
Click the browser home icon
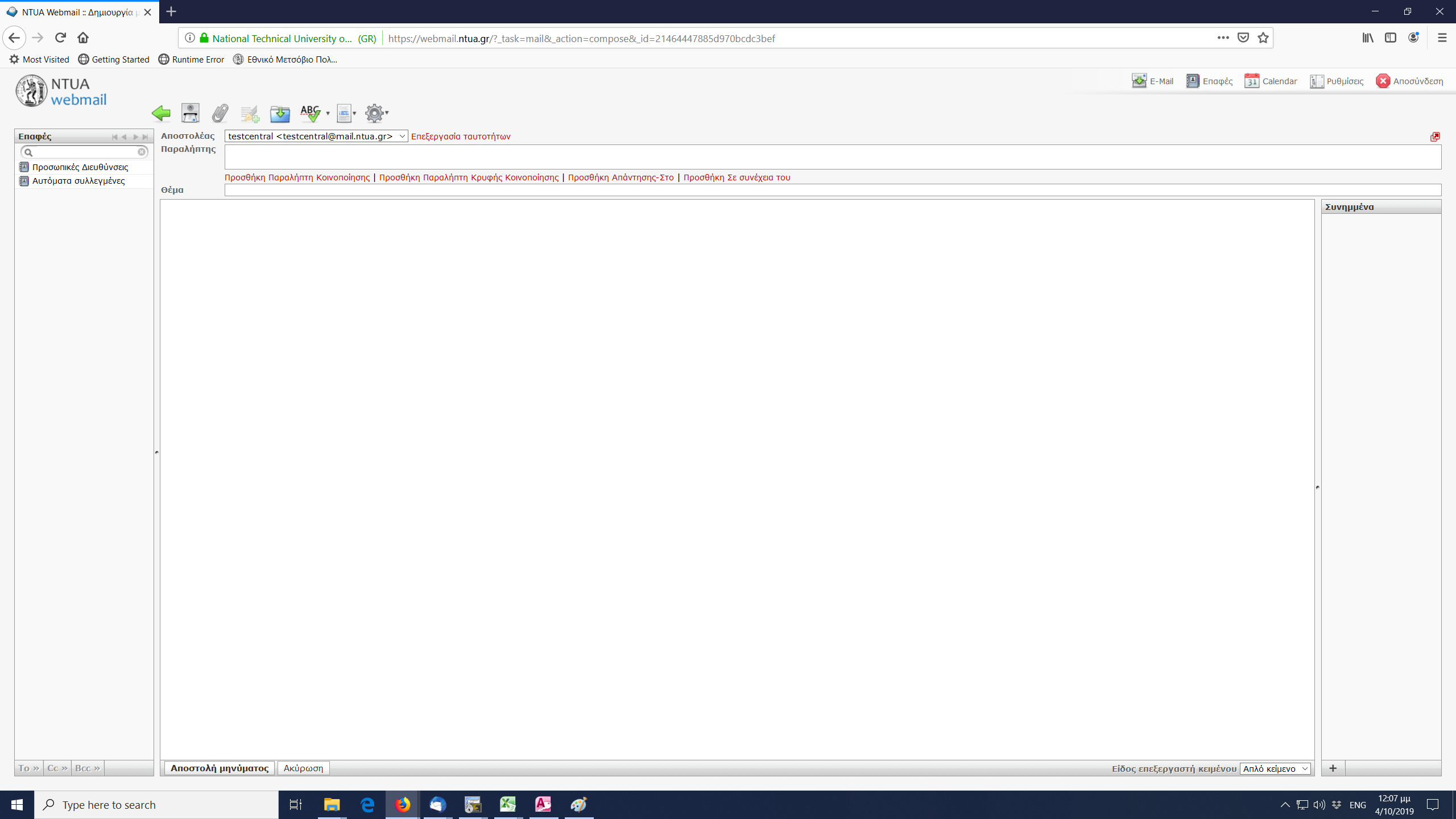pos(83,38)
